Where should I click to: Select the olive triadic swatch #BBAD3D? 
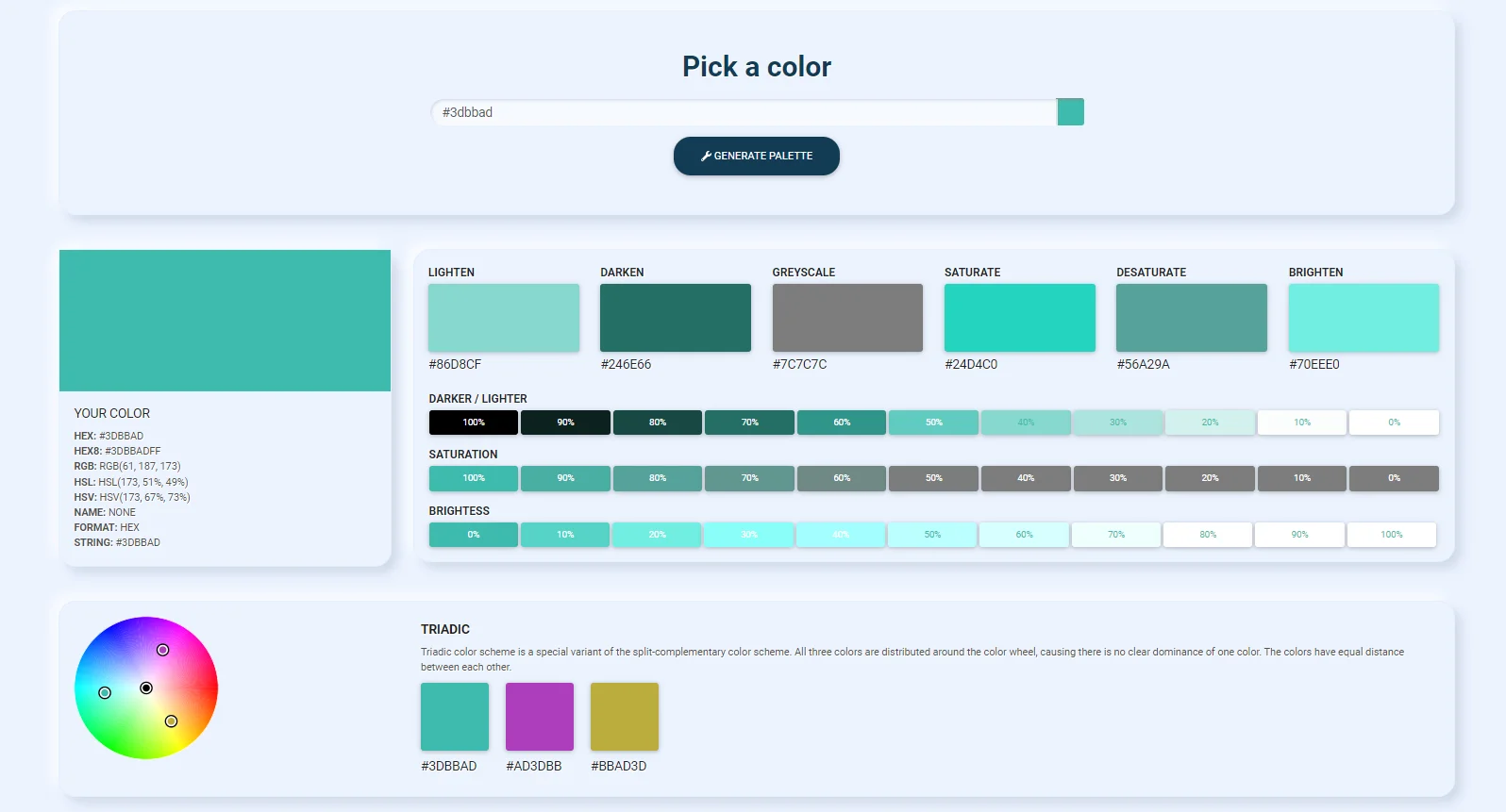click(x=625, y=717)
